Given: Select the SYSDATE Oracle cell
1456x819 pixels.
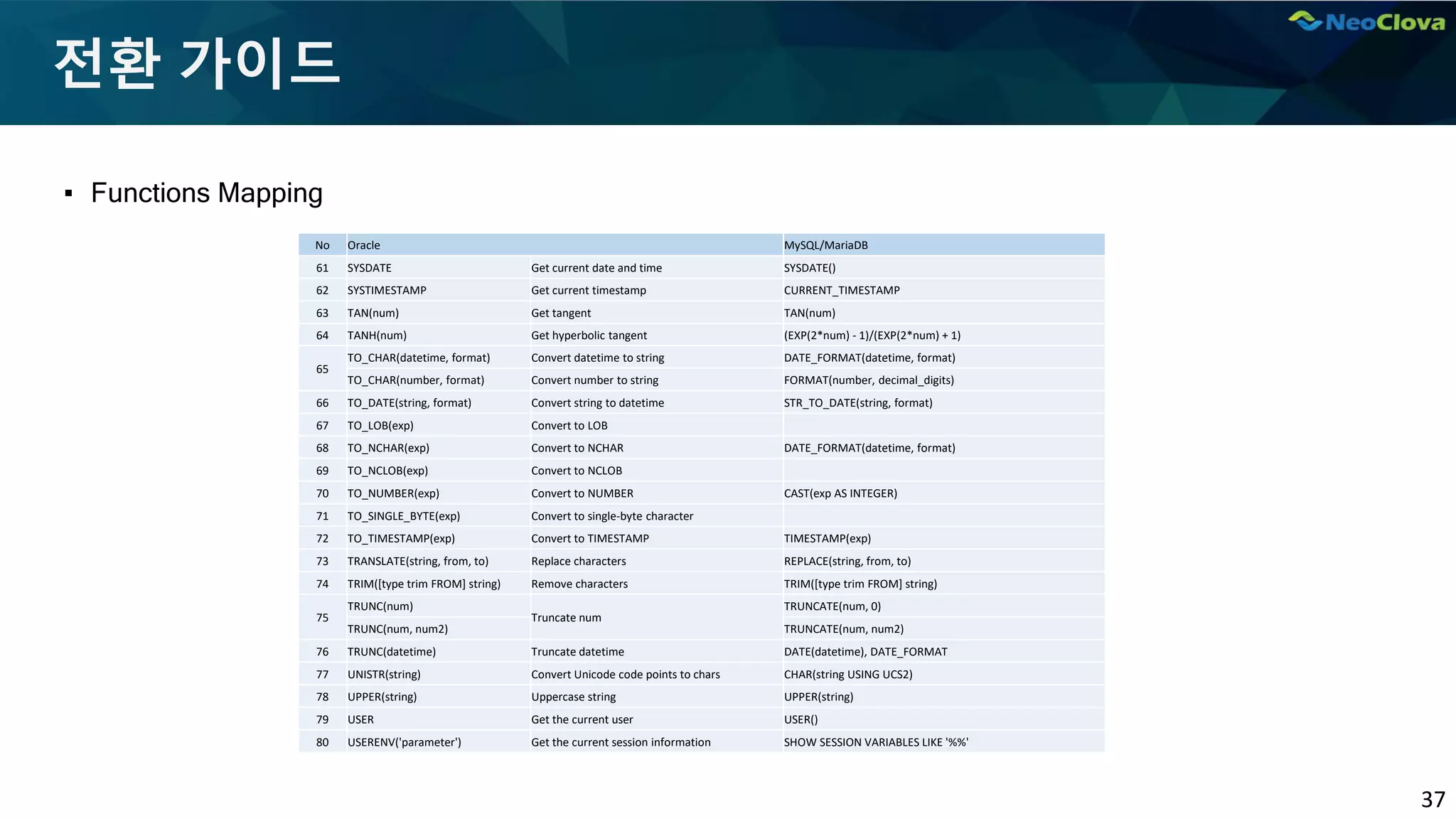Looking at the screenshot, I should [370, 268].
